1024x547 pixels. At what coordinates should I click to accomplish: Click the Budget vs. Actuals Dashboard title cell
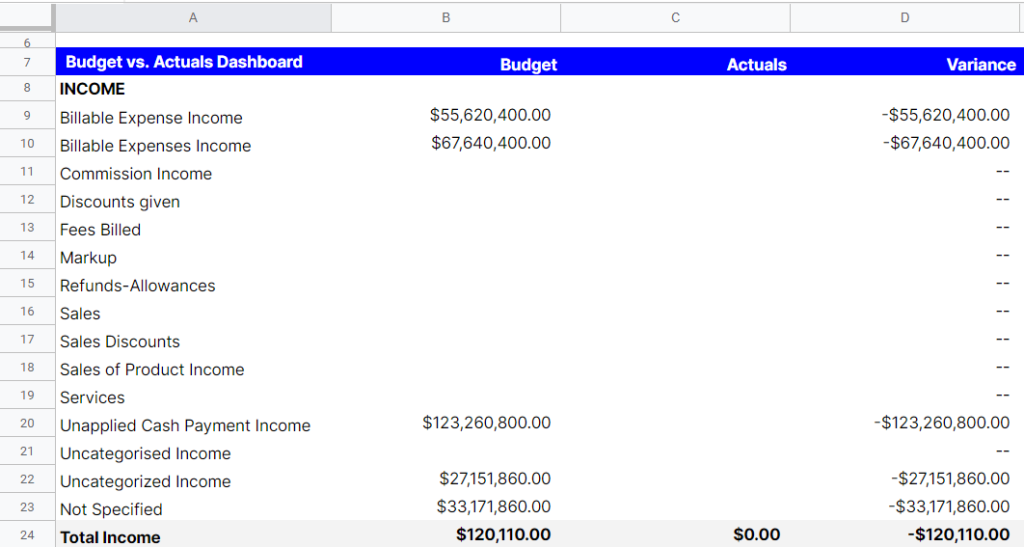tap(193, 62)
